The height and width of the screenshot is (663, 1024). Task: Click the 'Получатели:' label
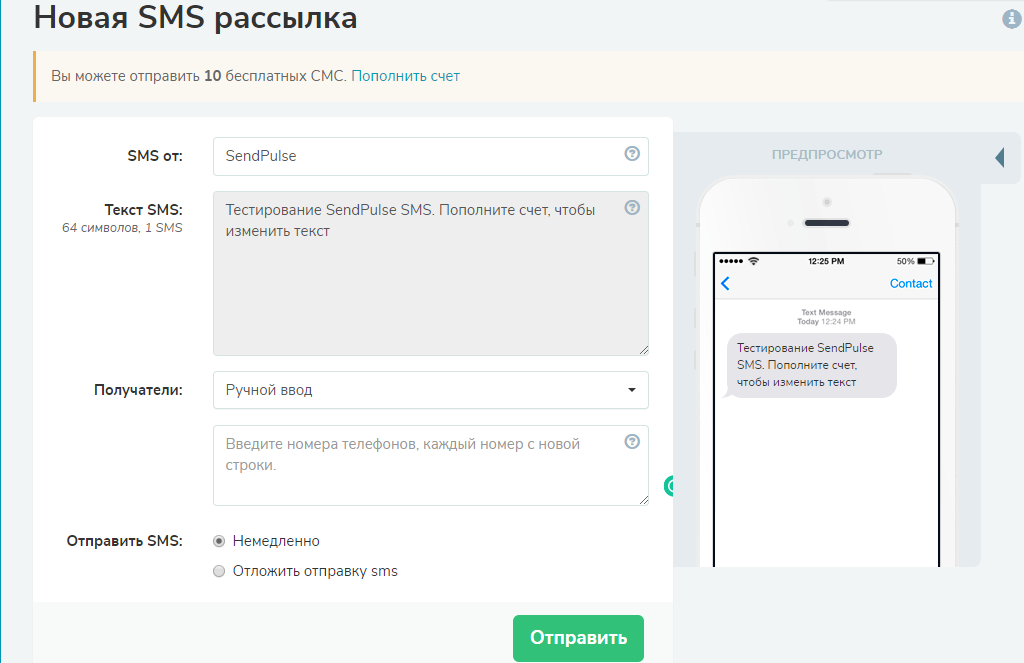click(x=138, y=390)
